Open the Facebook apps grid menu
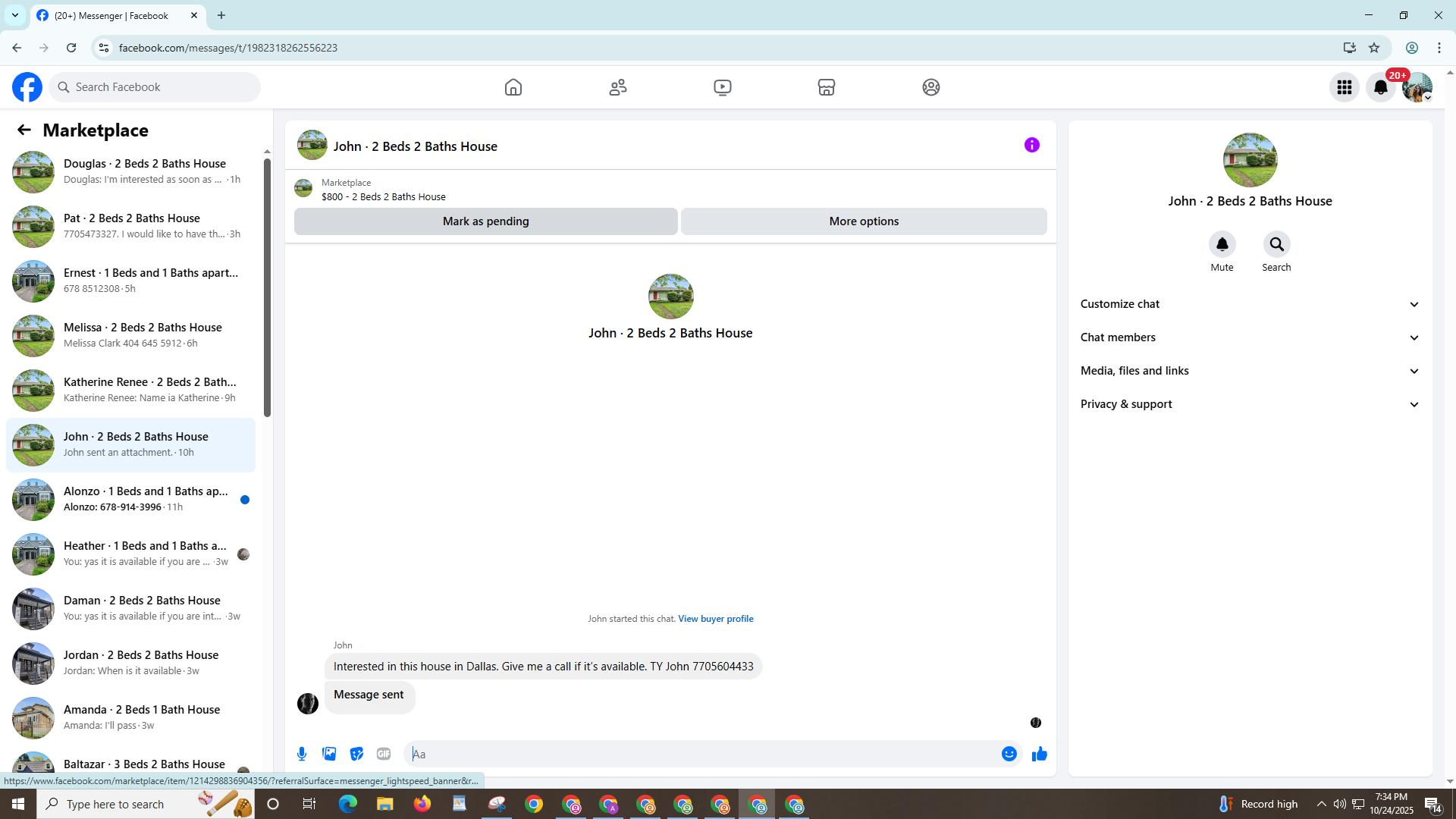Image resolution: width=1456 pixels, height=819 pixels. 1344,87
